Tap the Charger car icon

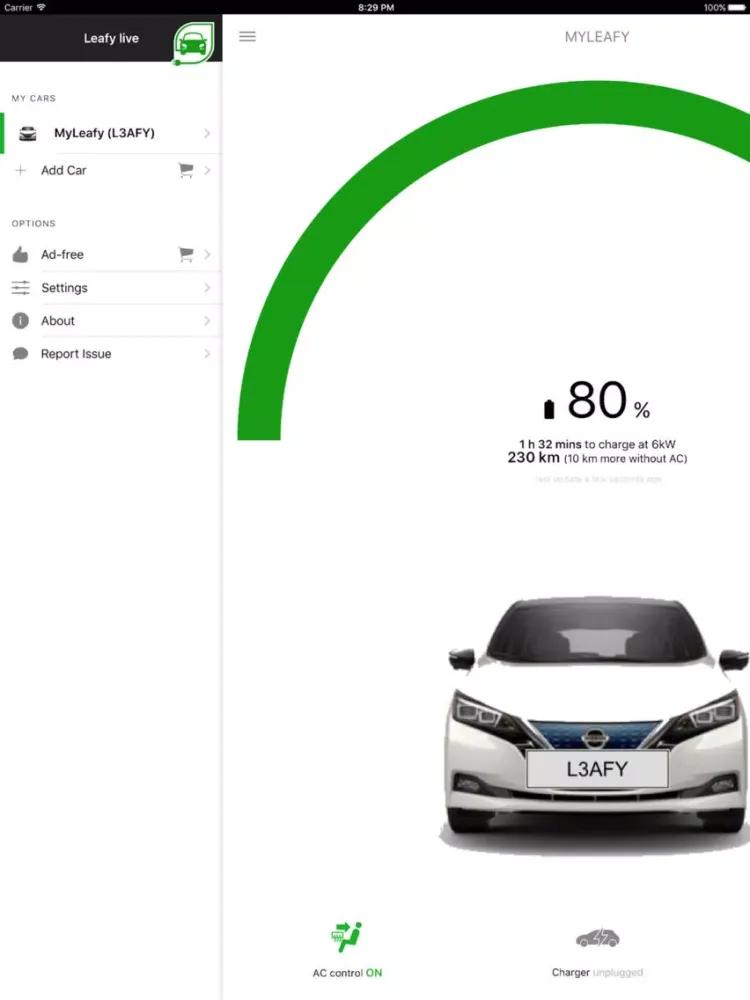point(598,938)
